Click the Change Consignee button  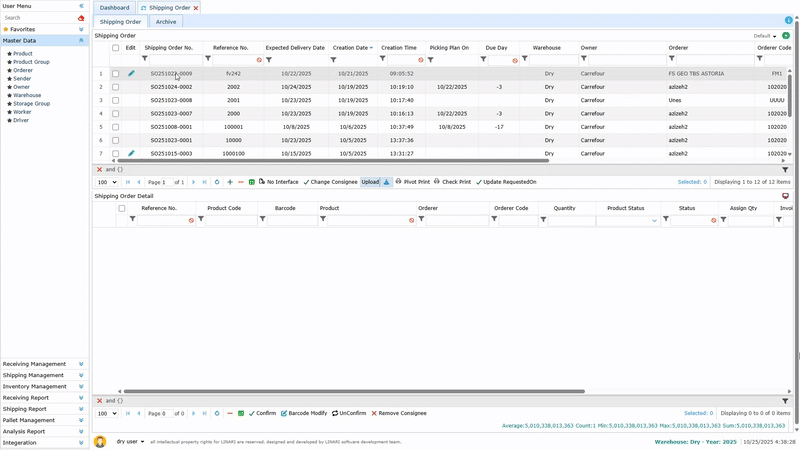click(x=330, y=182)
